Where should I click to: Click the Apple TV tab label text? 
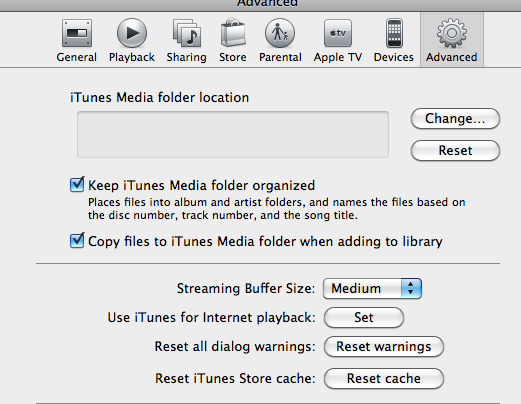(x=338, y=57)
